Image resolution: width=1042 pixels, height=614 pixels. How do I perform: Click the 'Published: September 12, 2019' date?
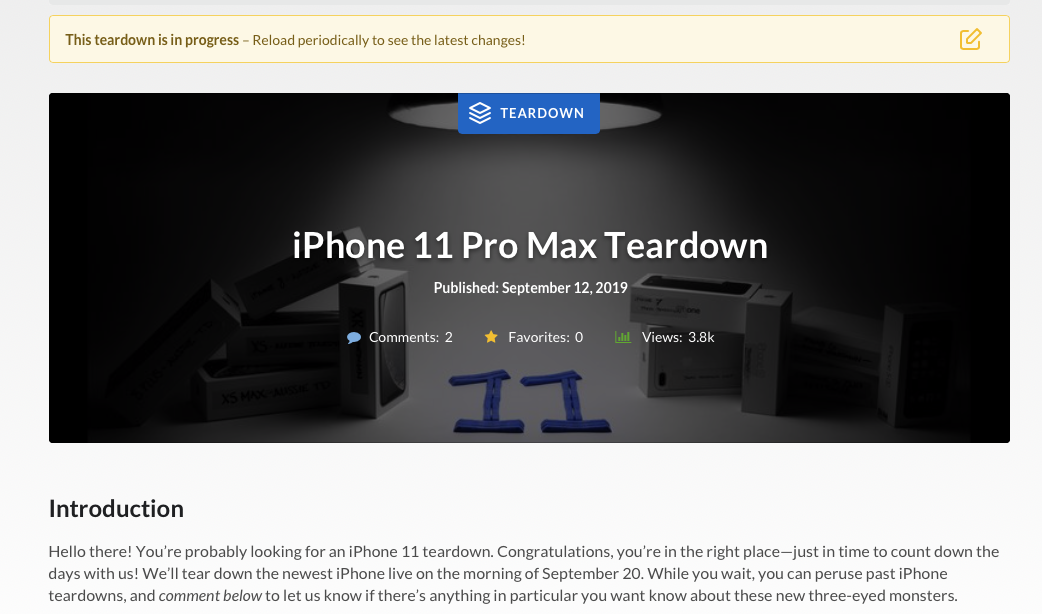pos(530,288)
